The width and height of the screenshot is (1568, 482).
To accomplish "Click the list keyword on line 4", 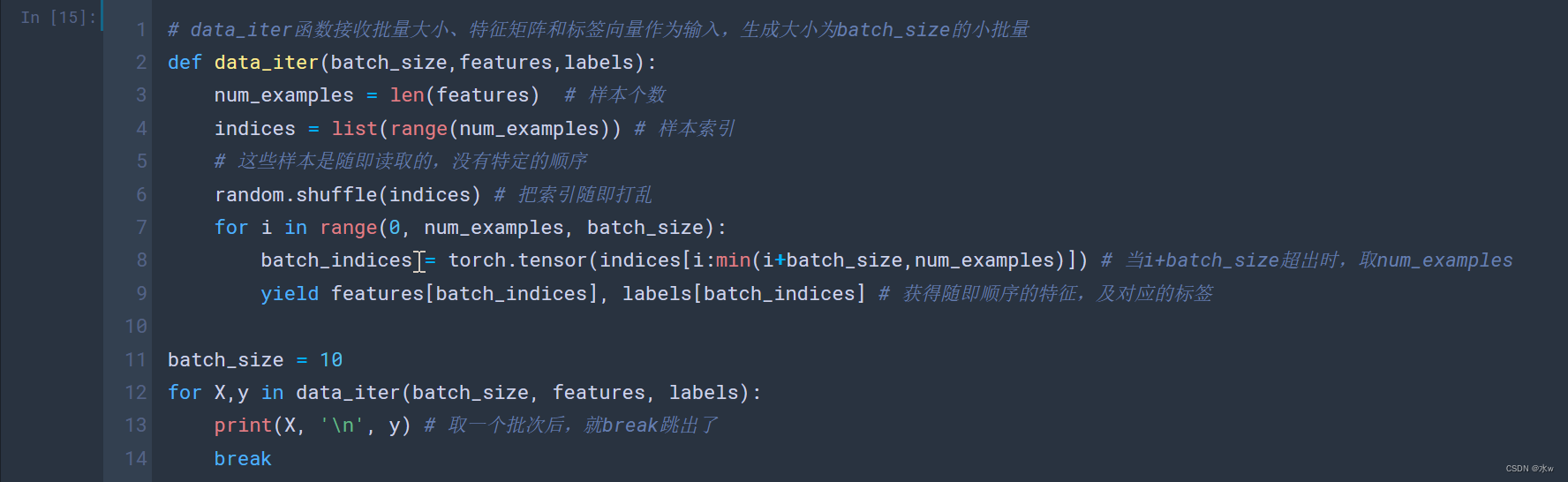I will [354, 129].
